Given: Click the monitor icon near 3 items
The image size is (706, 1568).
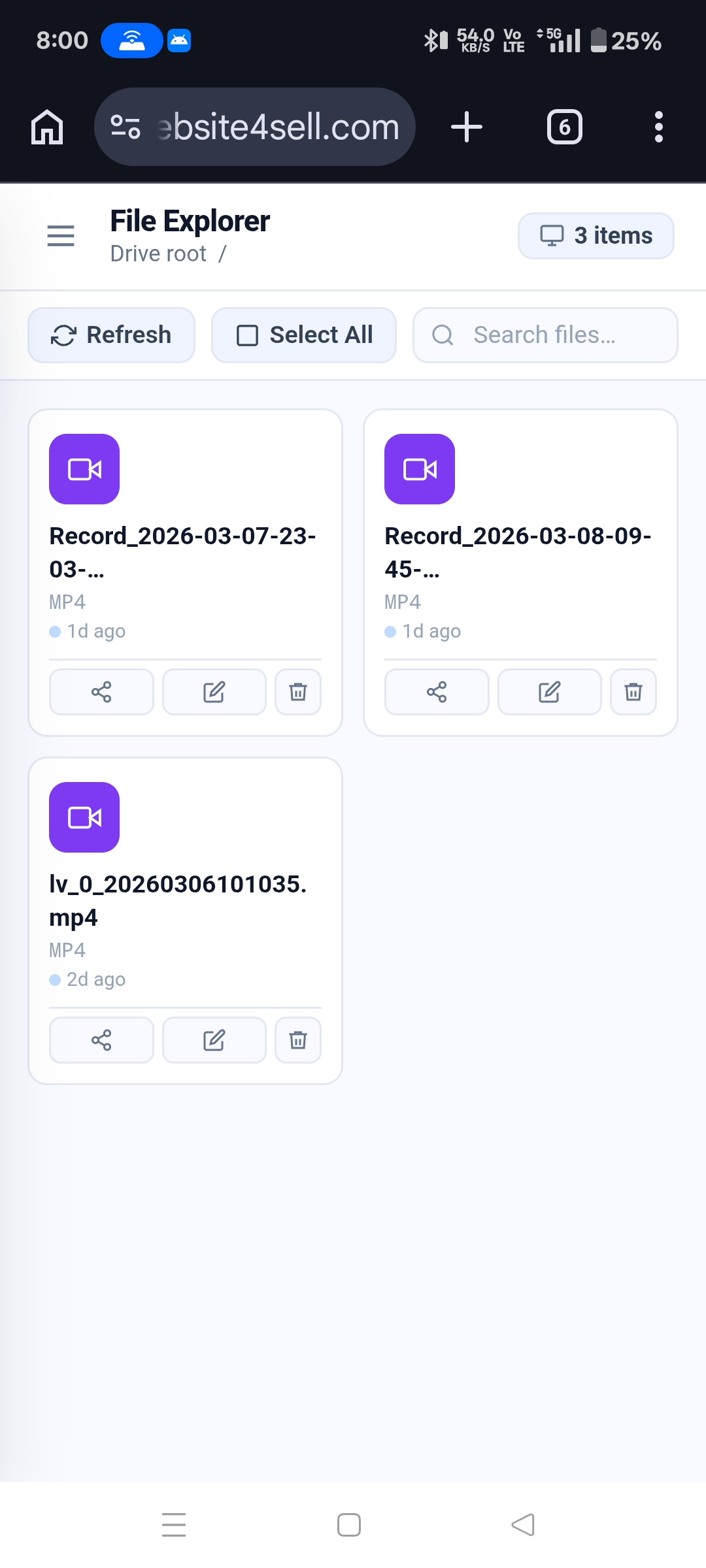Looking at the screenshot, I should click(553, 235).
